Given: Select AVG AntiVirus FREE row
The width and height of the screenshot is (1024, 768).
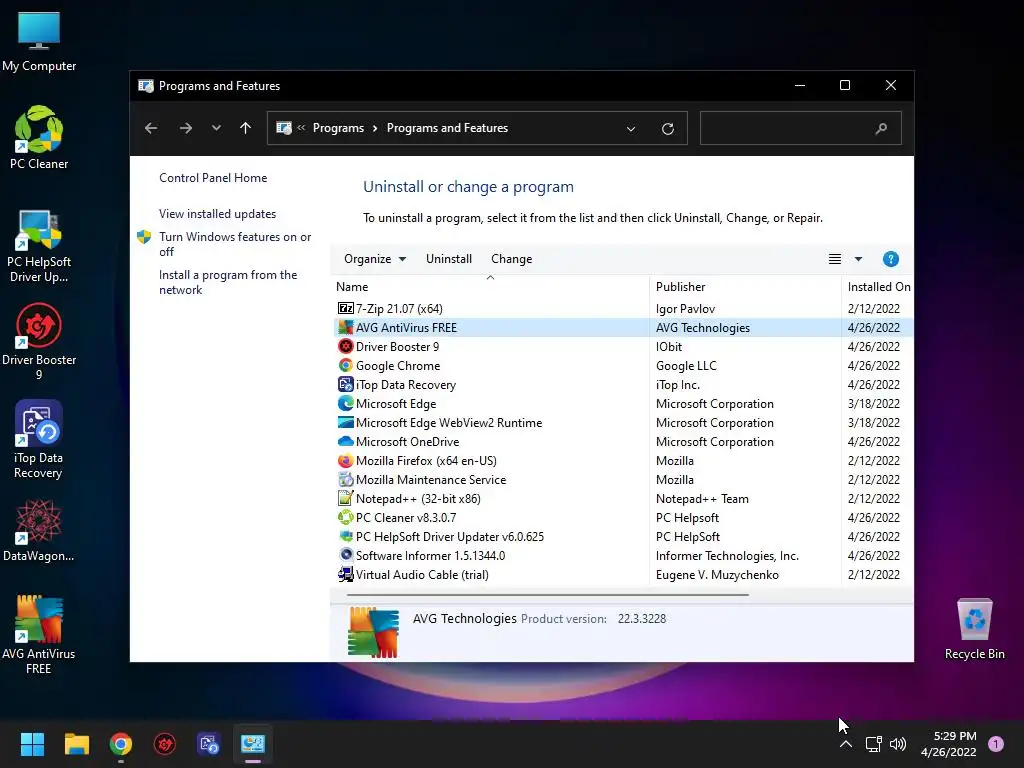Looking at the screenshot, I should pyautogui.click(x=623, y=328).
